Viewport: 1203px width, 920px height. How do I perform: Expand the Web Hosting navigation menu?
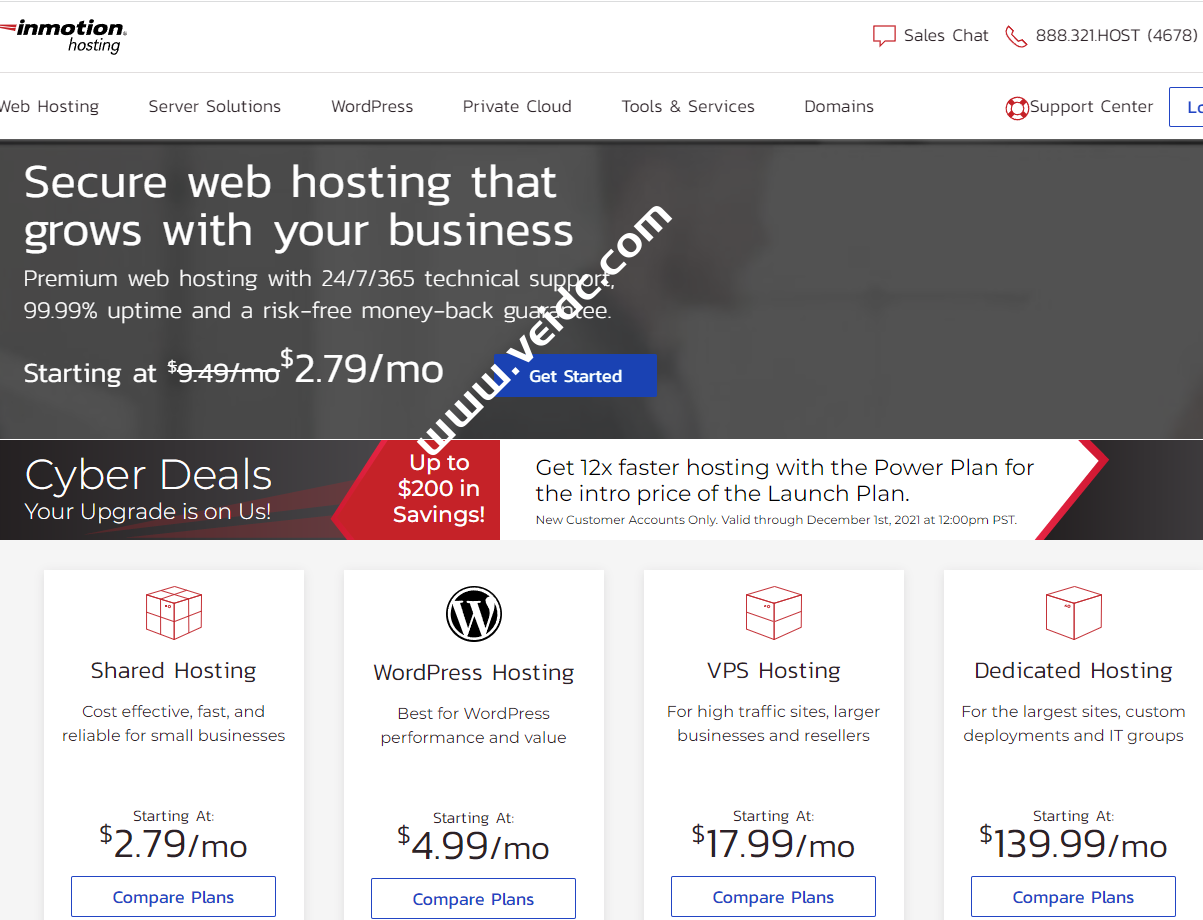tap(49, 106)
